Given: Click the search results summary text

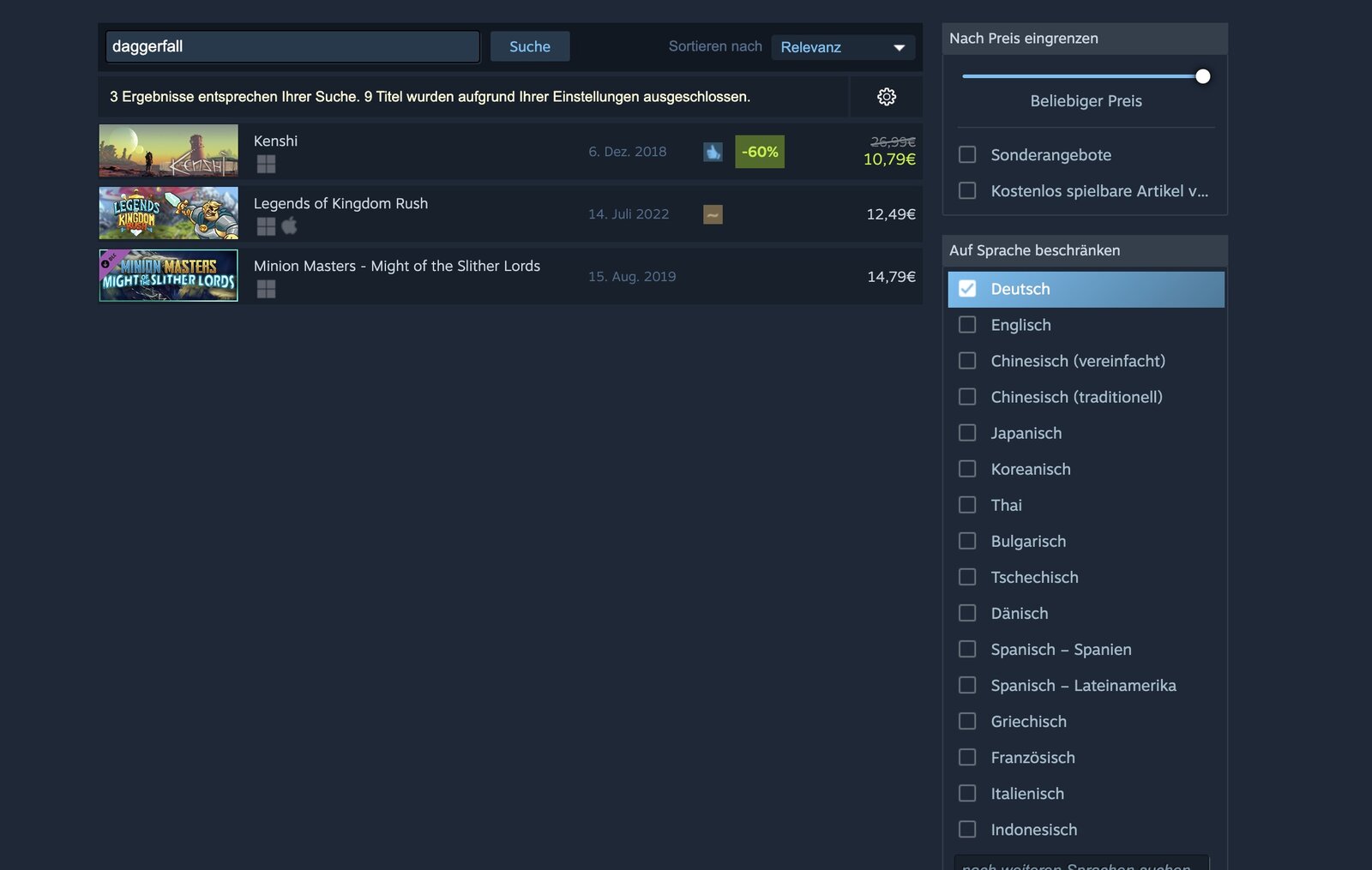Looking at the screenshot, I should tap(430, 97).
